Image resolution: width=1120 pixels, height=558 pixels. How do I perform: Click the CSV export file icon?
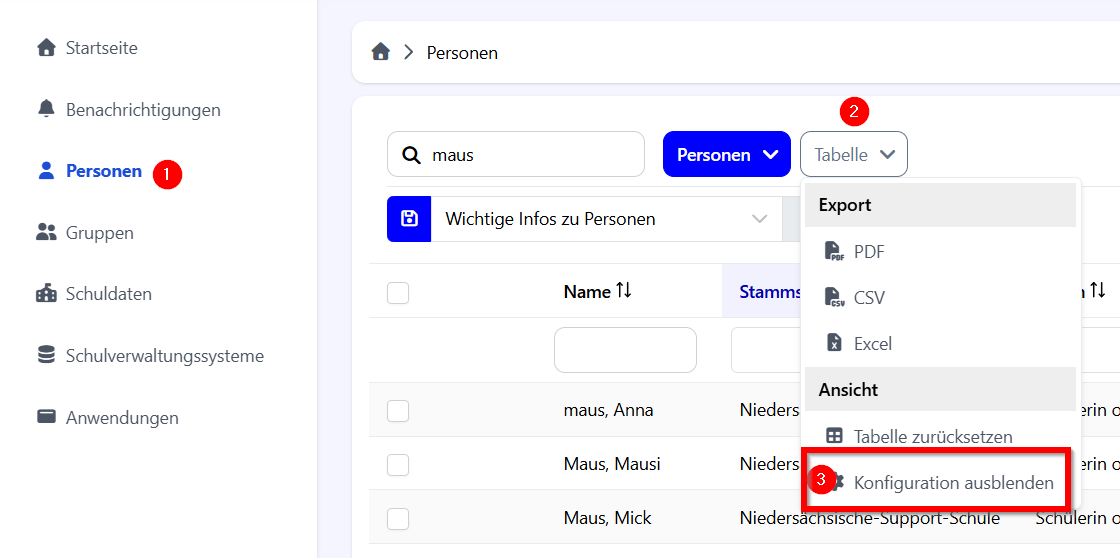point(834,298)
